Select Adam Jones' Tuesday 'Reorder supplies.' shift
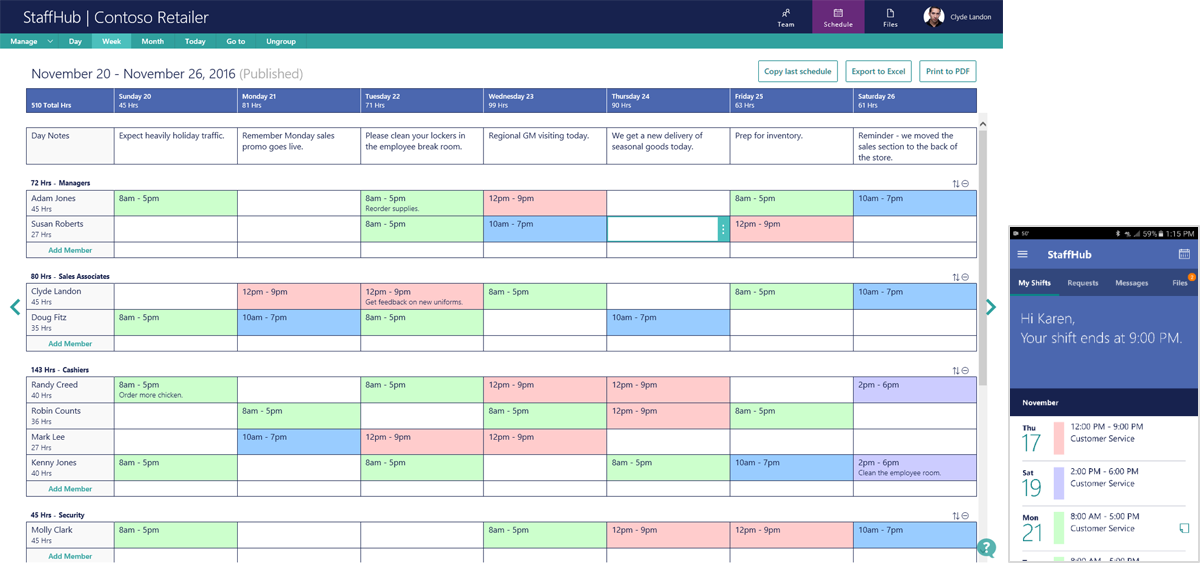The image size is (1200, 563). tap(422, 203)
